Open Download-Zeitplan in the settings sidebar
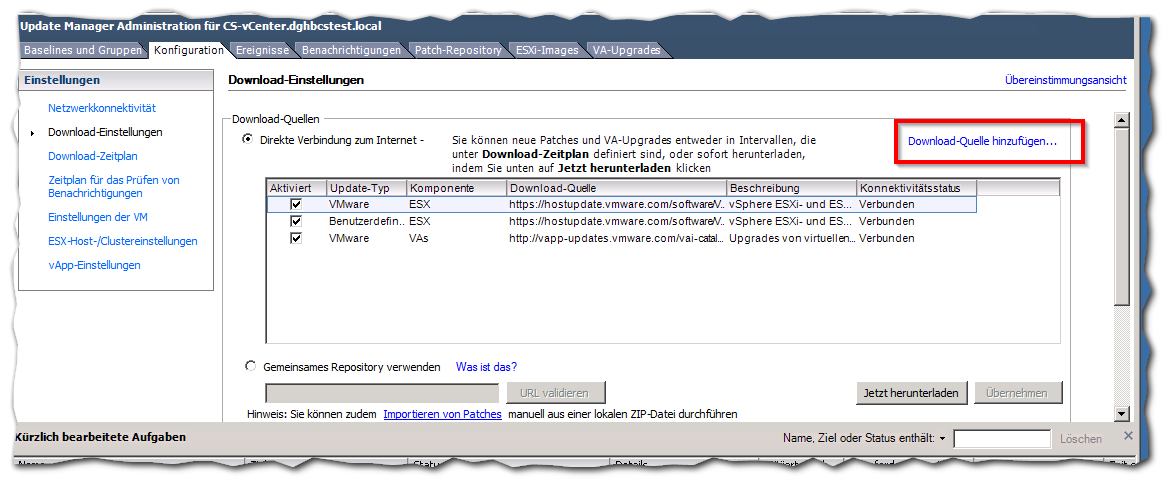Viewport: 1171px width, 486px height. (93, 156)
